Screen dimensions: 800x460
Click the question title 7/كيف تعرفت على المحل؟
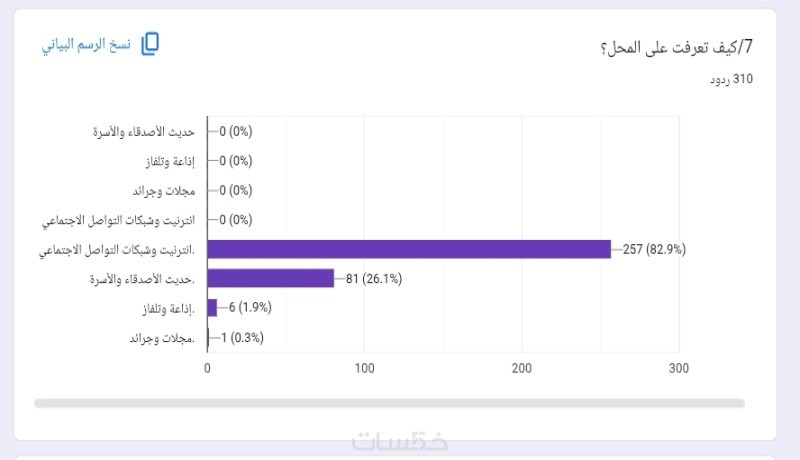pos(677,47)
